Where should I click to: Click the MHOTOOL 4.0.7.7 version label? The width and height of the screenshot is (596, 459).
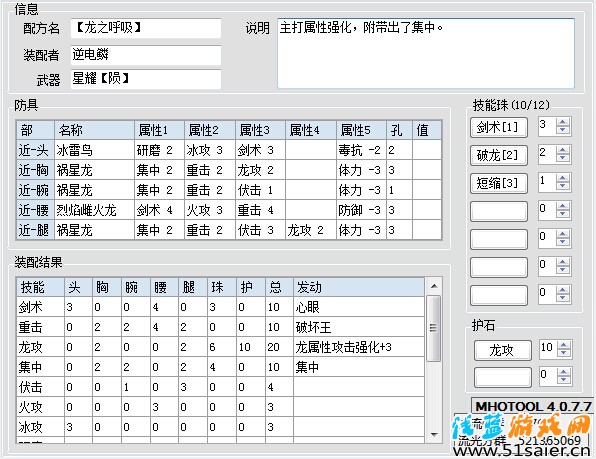click(533, 406)
